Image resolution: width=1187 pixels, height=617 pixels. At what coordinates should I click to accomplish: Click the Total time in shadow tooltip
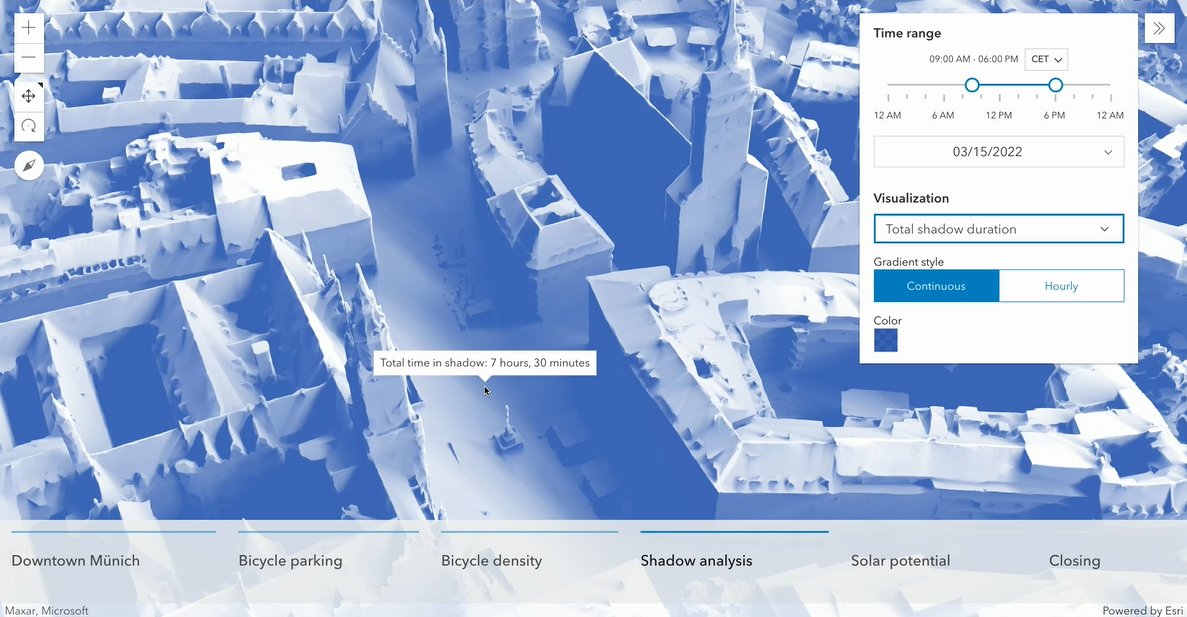[x=484, y=363]
